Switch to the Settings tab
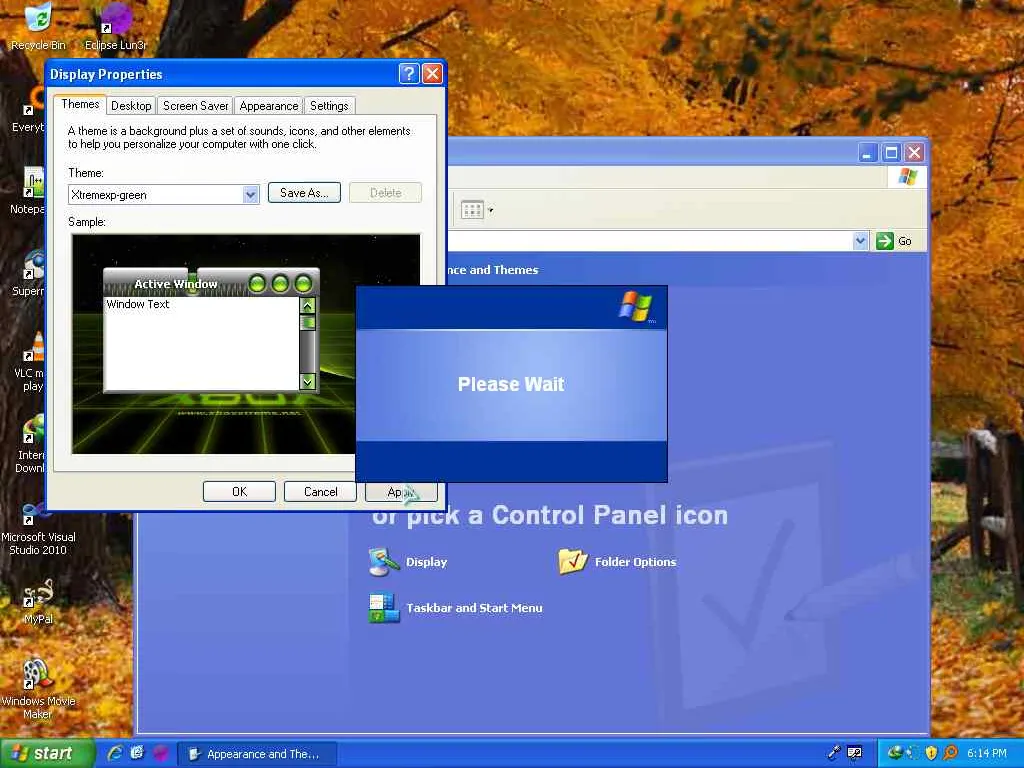 pyautogui.click(x=329, y=106)
